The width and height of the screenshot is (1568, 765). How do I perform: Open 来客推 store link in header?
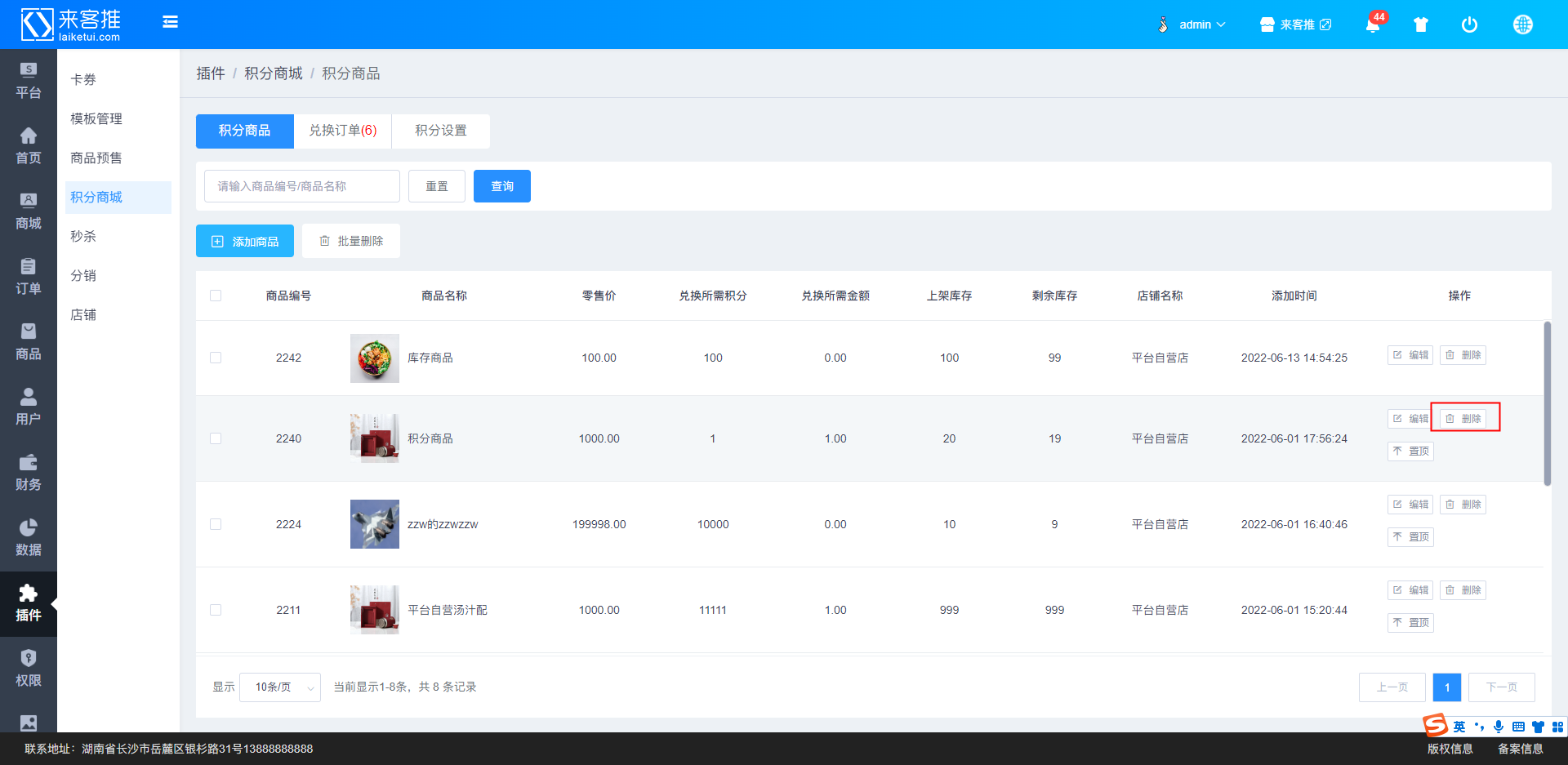click(x=1295, y=24)
